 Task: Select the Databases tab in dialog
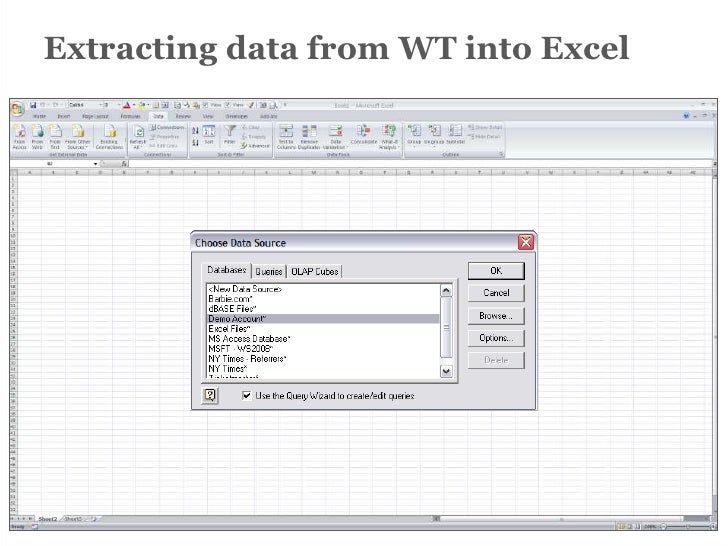click(x=227, y=270)
